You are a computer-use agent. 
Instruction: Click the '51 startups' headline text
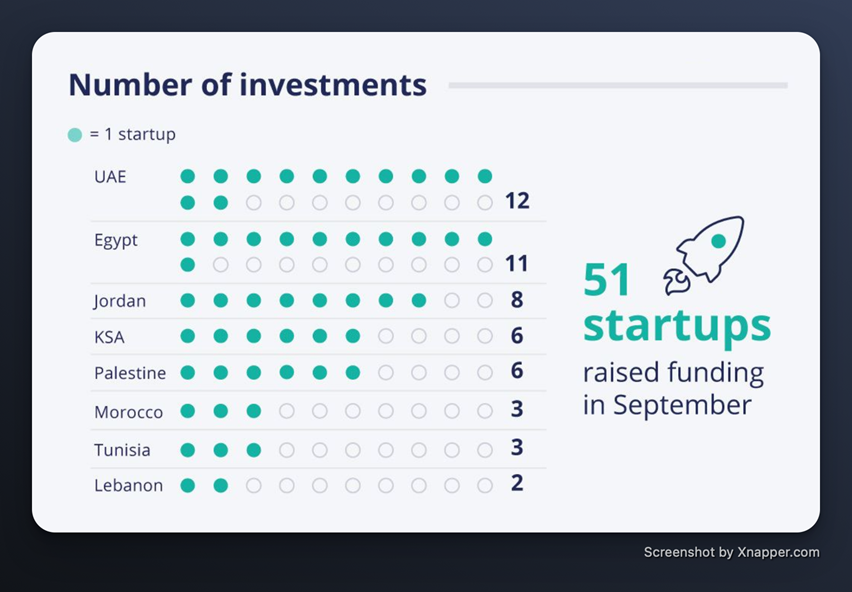(x=676, y=303)
